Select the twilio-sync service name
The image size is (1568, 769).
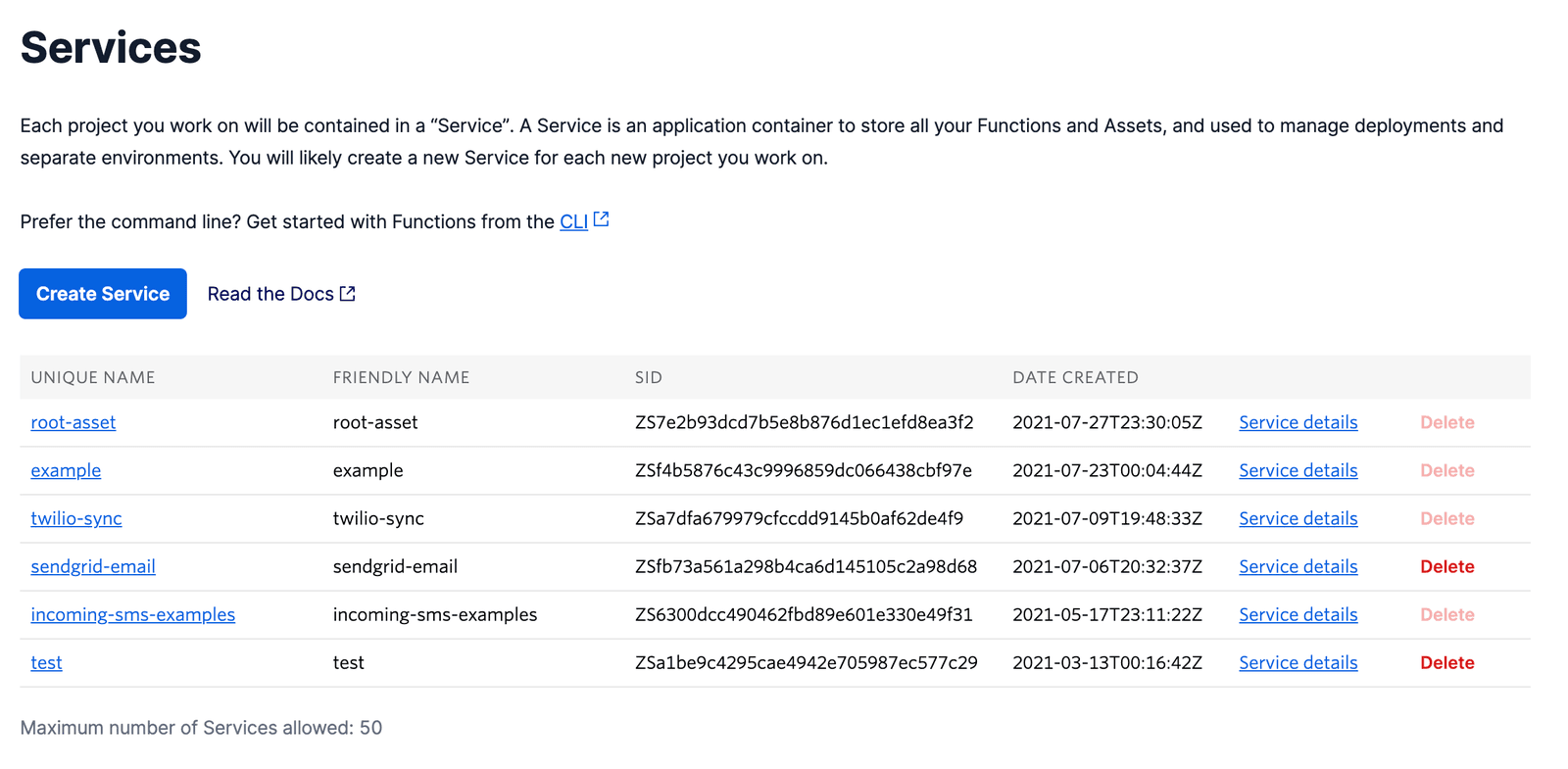click(x=76, y=518)
